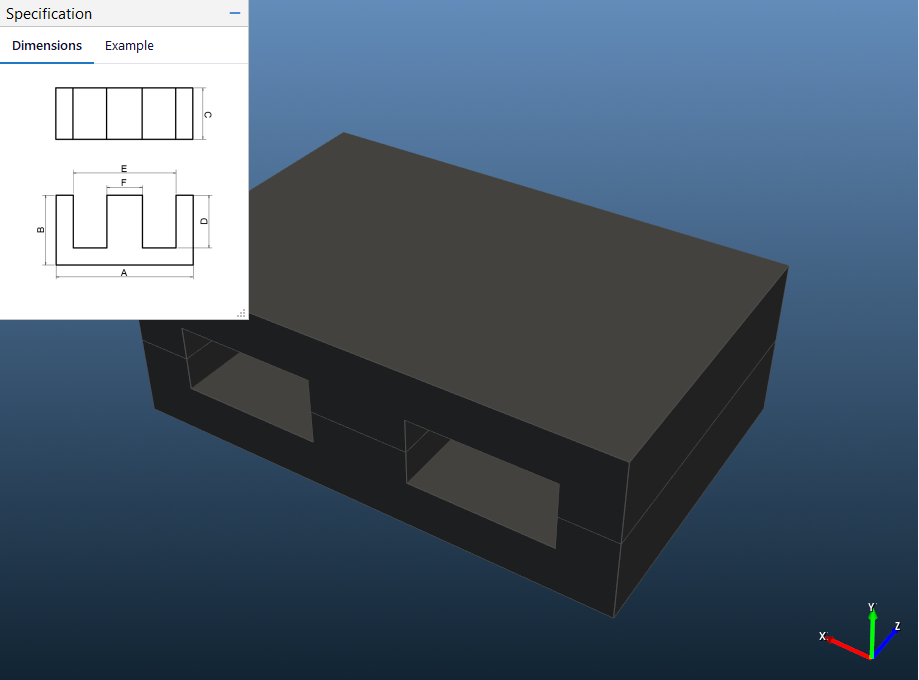Click dimension label A in the diagram
This screenshot has height=680, width=919.
pyautogui.click(x=124, y=273)
